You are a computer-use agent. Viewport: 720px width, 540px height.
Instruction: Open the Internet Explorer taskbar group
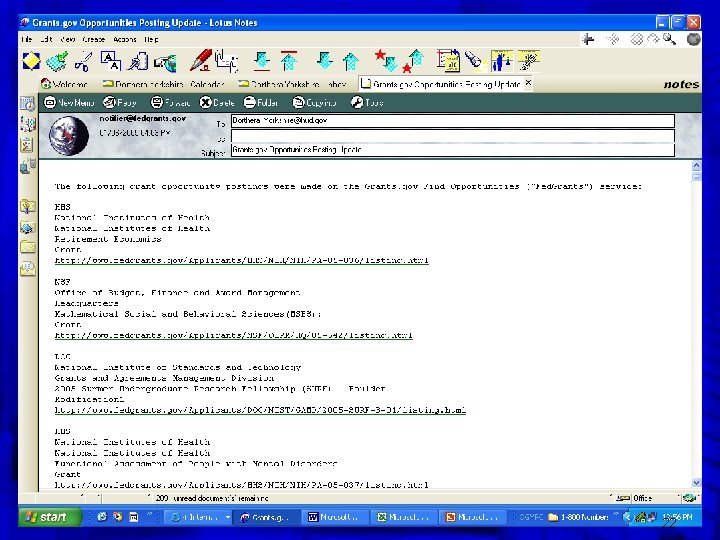(198, 518)
